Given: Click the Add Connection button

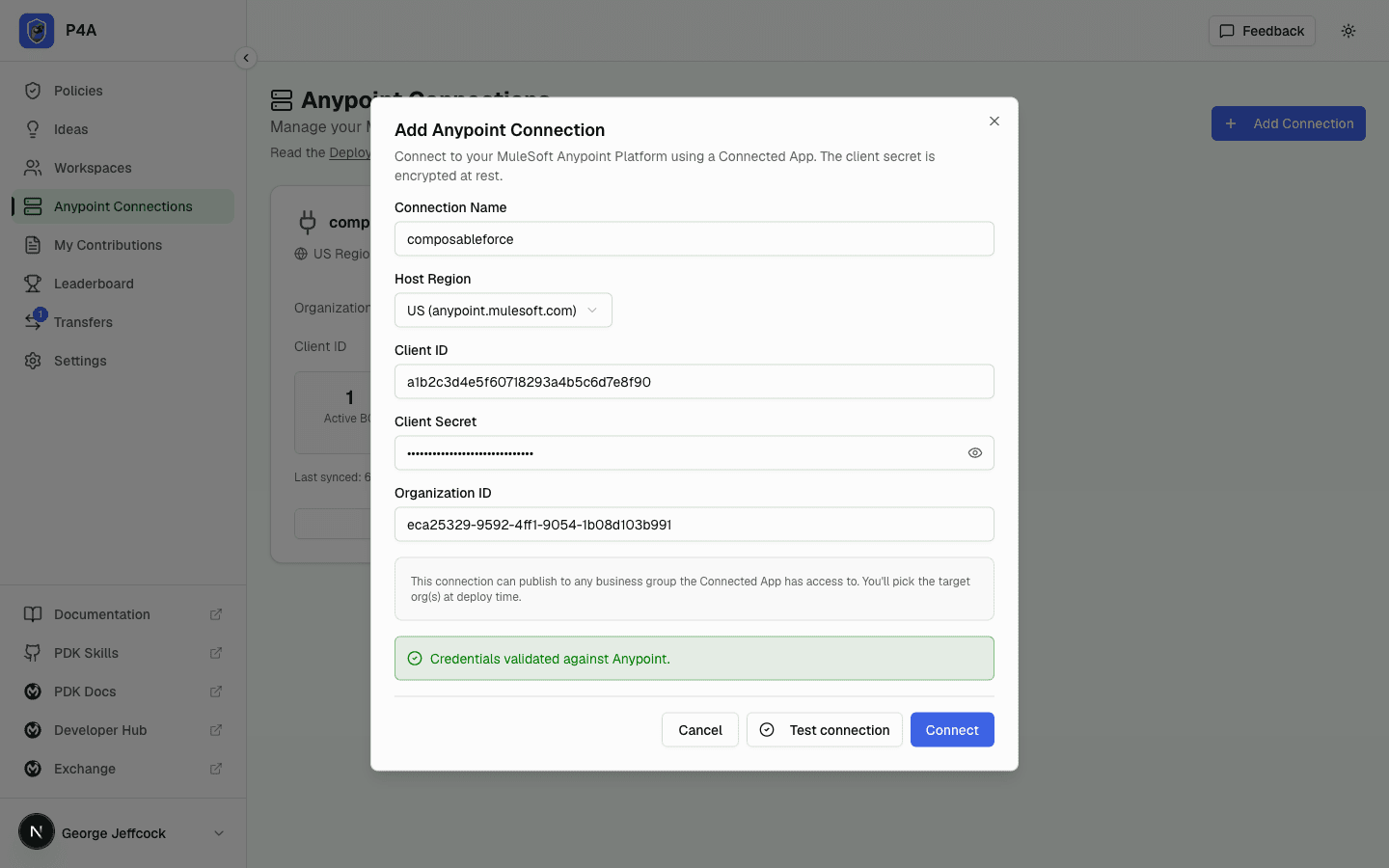Looking at the screenshot, I should pos(1289,123).
